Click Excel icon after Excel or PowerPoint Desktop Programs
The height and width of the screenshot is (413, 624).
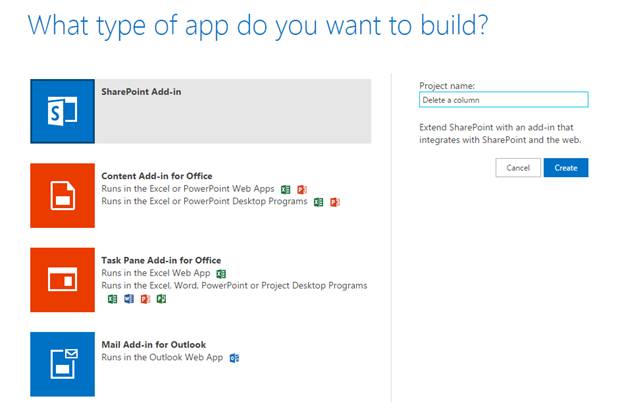318,202
